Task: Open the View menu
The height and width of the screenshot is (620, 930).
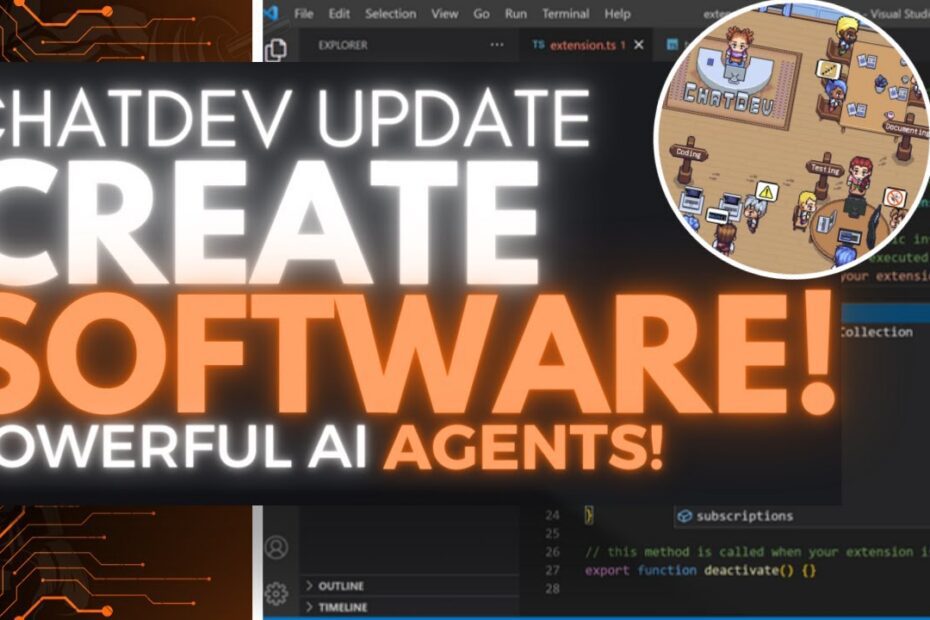Action: (x=444, y=14)
